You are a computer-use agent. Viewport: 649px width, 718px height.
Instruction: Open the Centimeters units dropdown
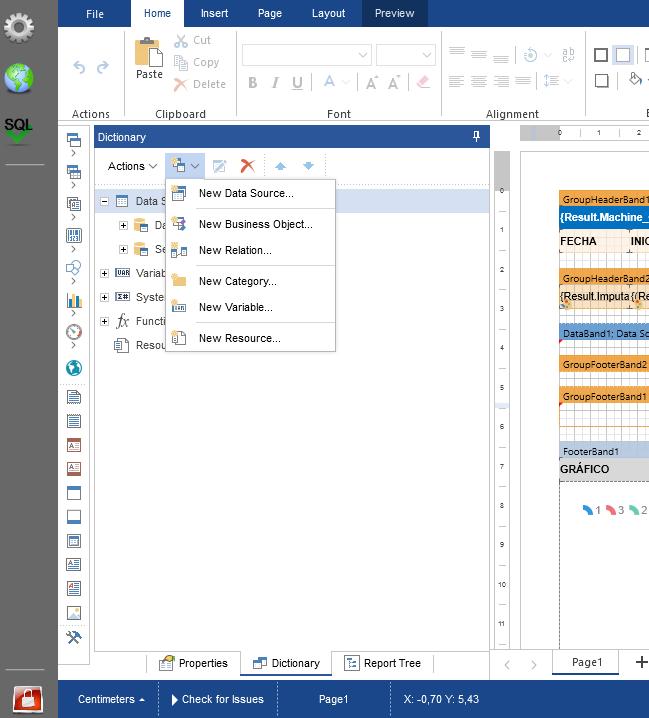(110, 699)
